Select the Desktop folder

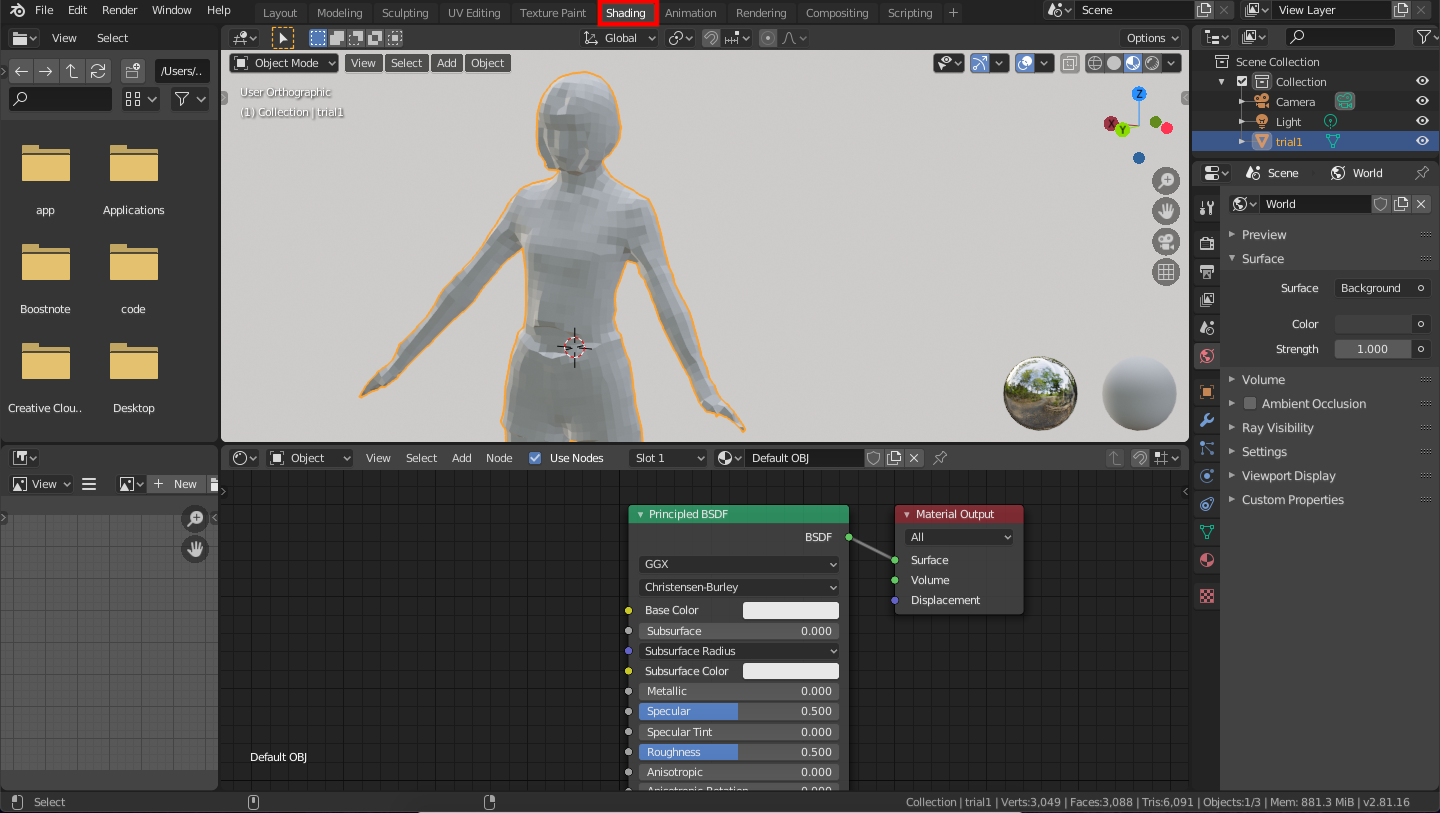click(x=134, y=376)
